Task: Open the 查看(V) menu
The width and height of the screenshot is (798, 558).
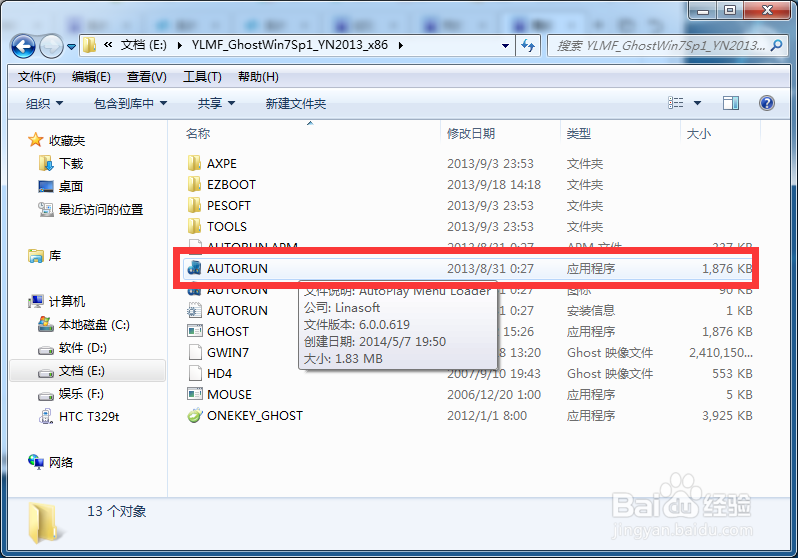Action: 147,77
